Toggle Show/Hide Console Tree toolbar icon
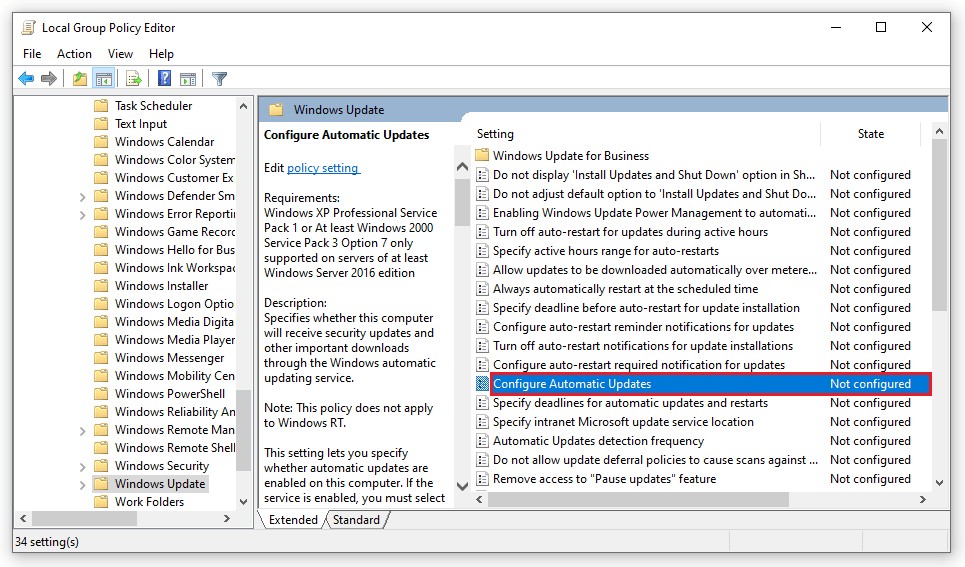Viewport: 965px width, 567px height. coord(103,79)
